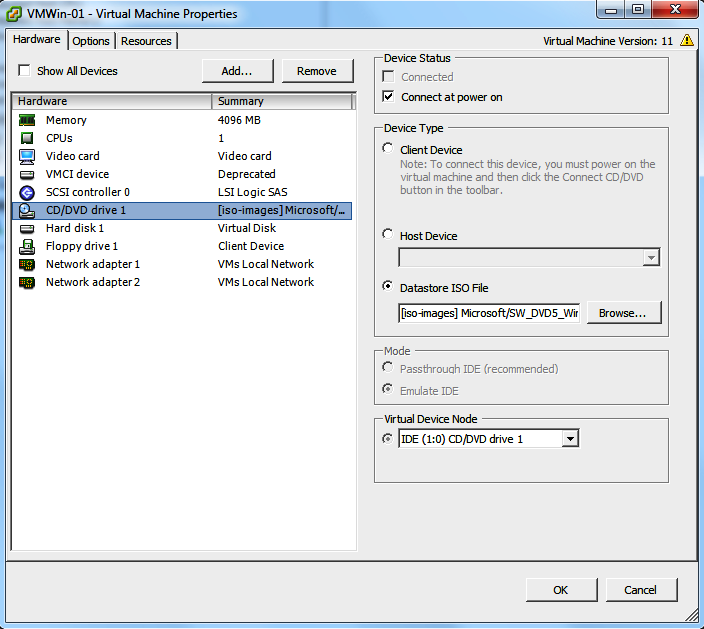704x629 pixels.
Task: Open the Virtual Device Node IDE dropdown
Action: [x=569, y=439]
